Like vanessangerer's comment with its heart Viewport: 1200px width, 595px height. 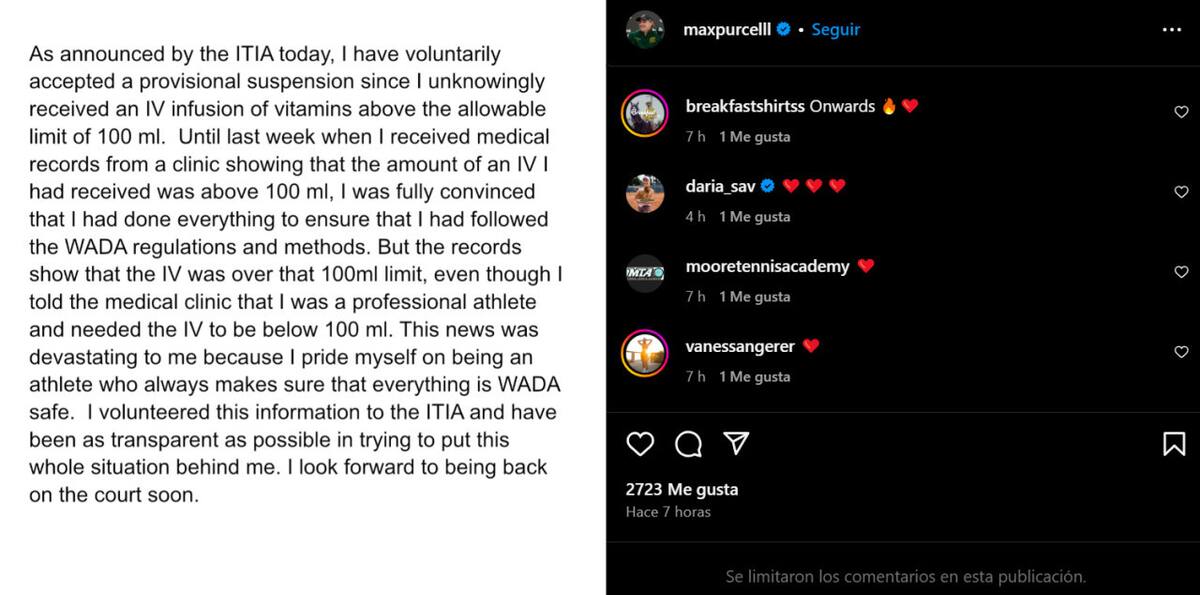click(x=1180, y=352)
